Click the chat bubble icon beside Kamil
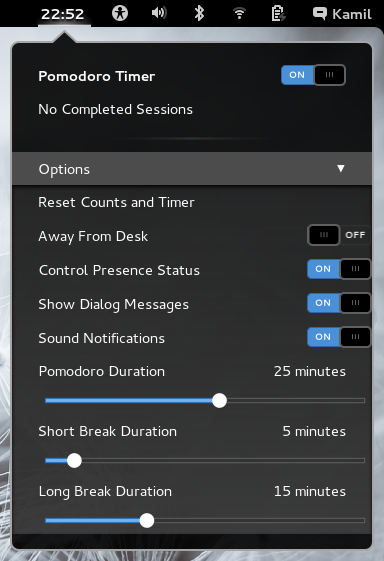 (320, 14)
